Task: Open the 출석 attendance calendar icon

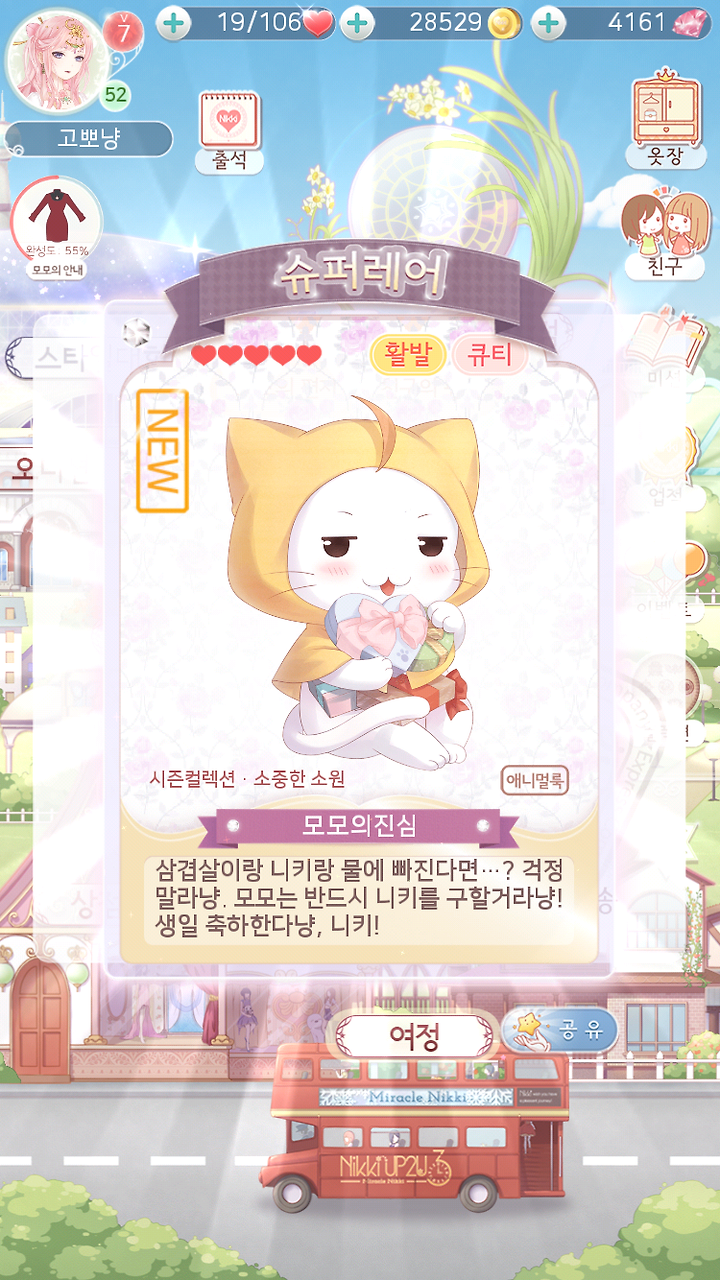Action: [x=229, y=132]
